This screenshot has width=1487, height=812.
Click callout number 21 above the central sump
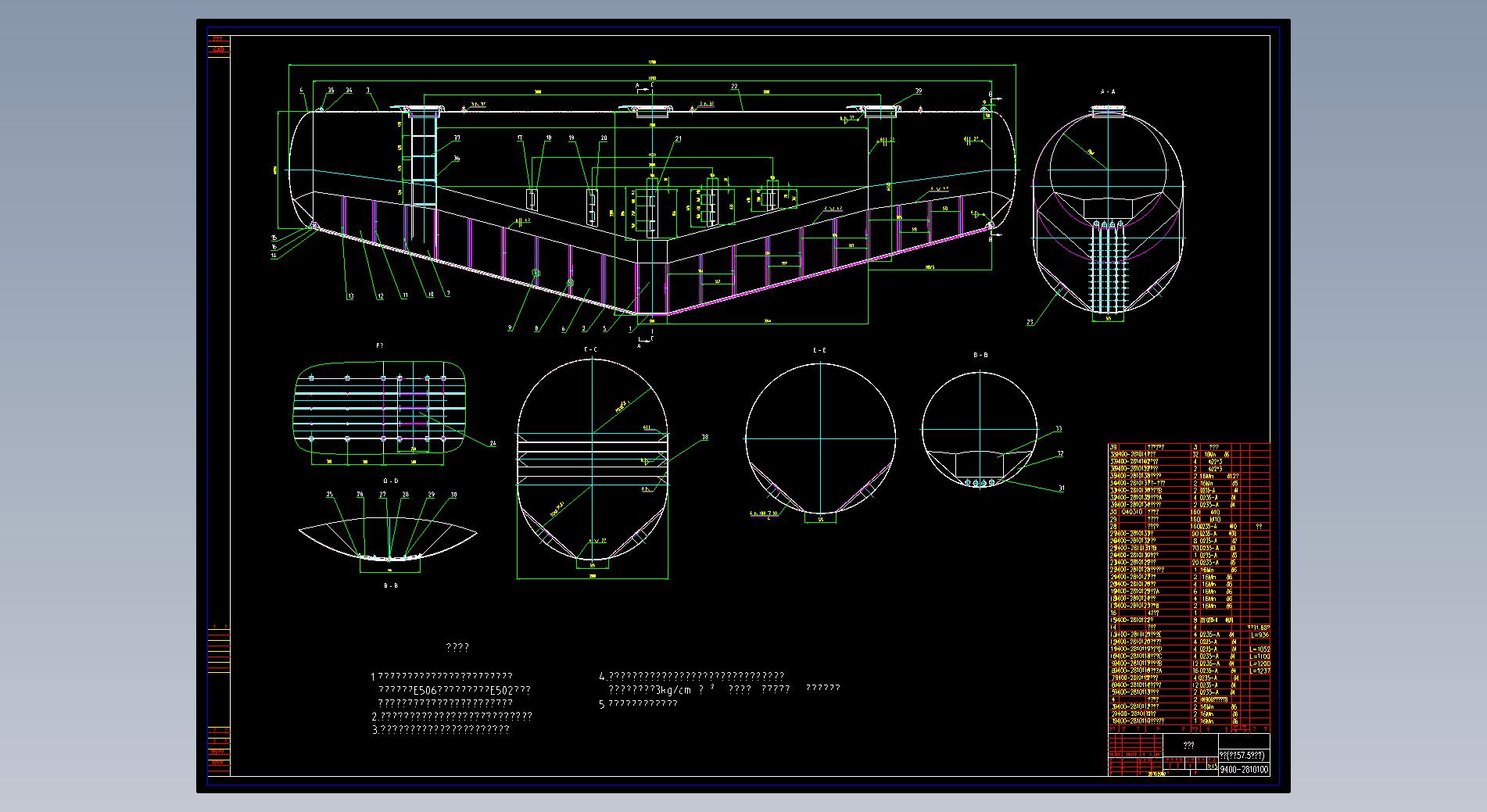point(678,138)
